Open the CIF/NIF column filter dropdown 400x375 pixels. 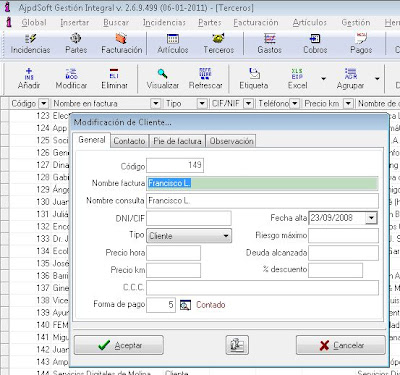pyautogui.click(x=248, y=104)
